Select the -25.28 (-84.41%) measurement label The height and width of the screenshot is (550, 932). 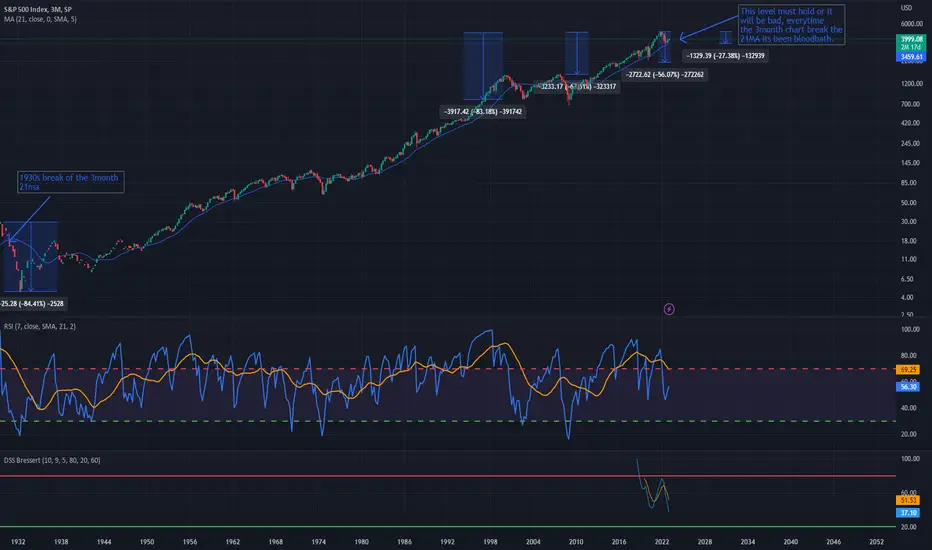(33, 304)
